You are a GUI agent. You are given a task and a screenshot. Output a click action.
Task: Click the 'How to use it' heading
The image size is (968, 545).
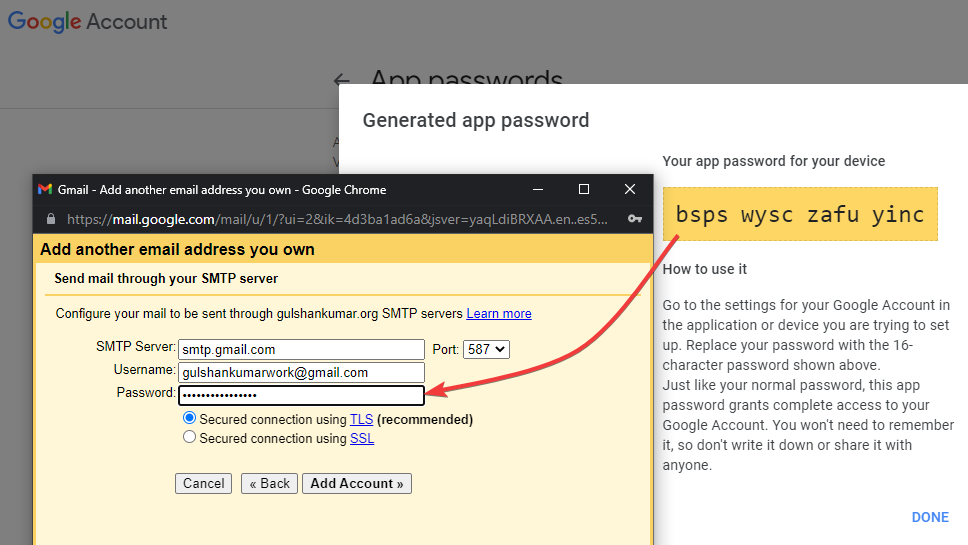tap(704, 269)
